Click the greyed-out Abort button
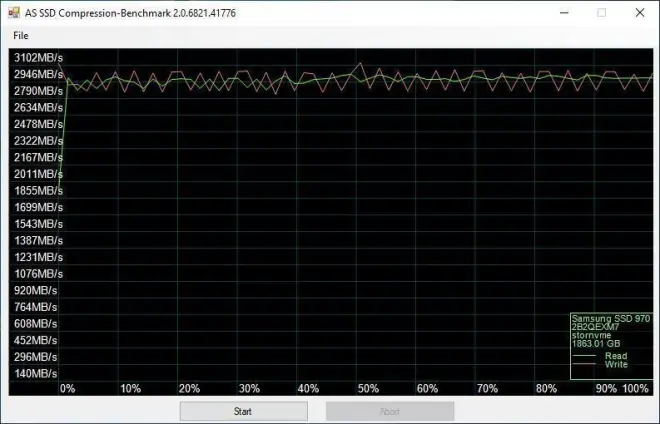The image size is (660, 424). (390, 411)
